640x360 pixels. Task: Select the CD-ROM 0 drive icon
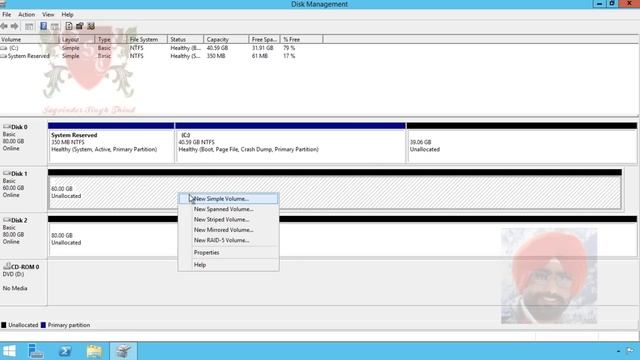click(7, 266)
